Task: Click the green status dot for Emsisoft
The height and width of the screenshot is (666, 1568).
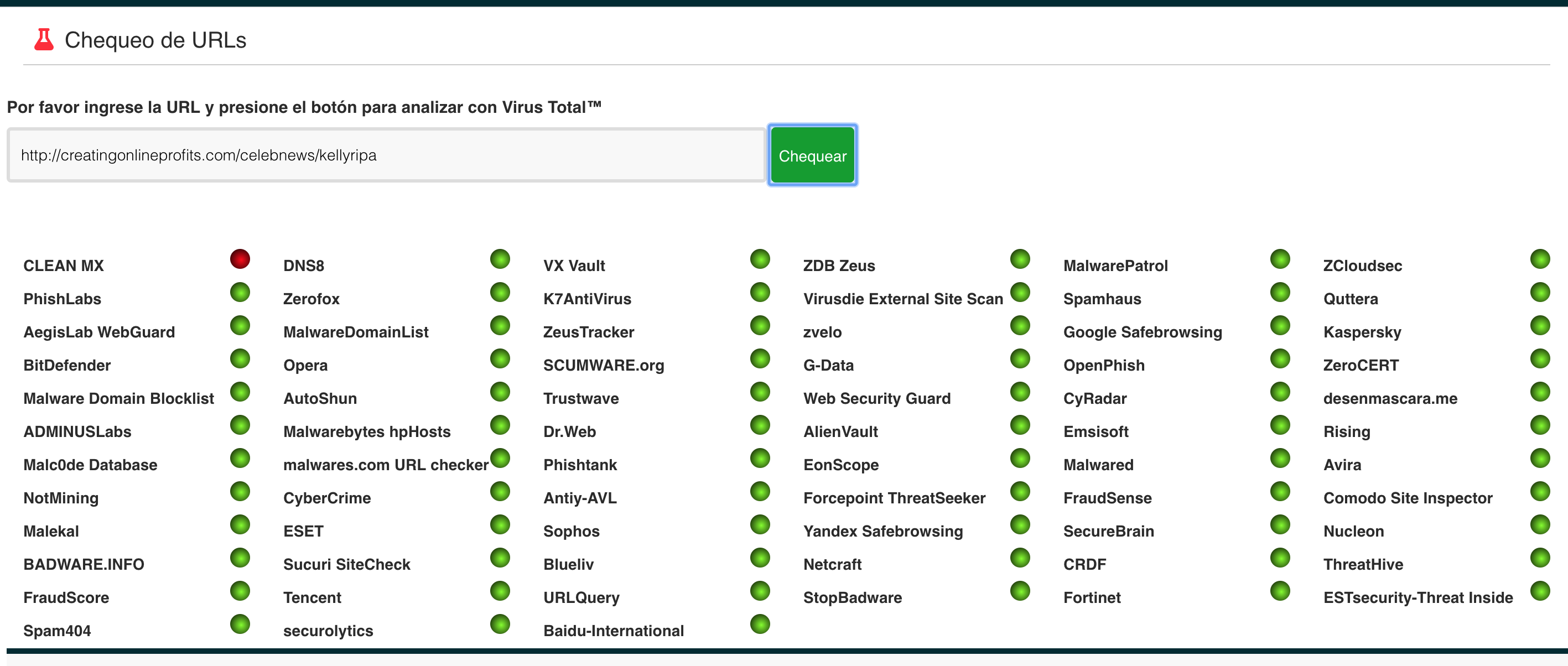Action: tap(1280, 425)
